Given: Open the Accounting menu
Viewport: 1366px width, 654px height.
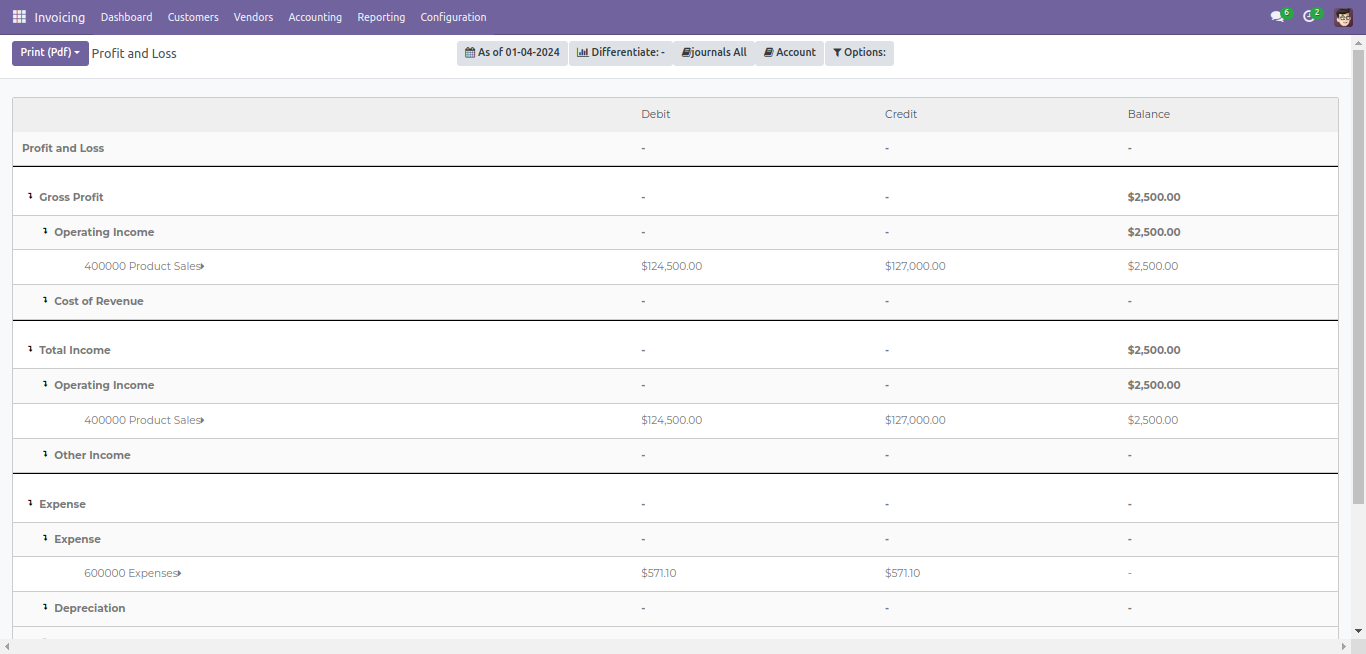Looking at the screenshot, I should point(315,17).
